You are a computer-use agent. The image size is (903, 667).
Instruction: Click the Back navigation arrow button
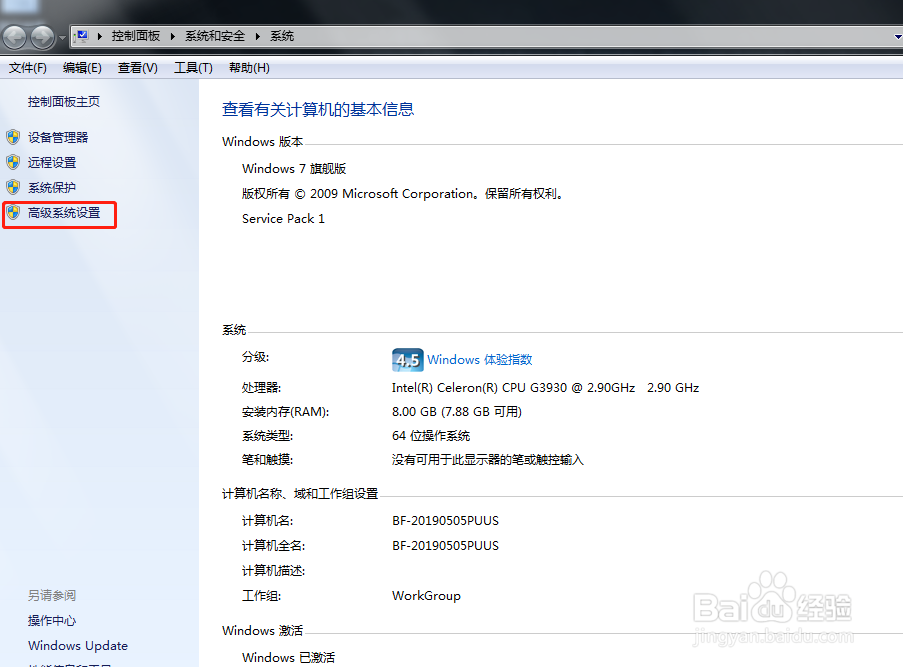[15, 37]
